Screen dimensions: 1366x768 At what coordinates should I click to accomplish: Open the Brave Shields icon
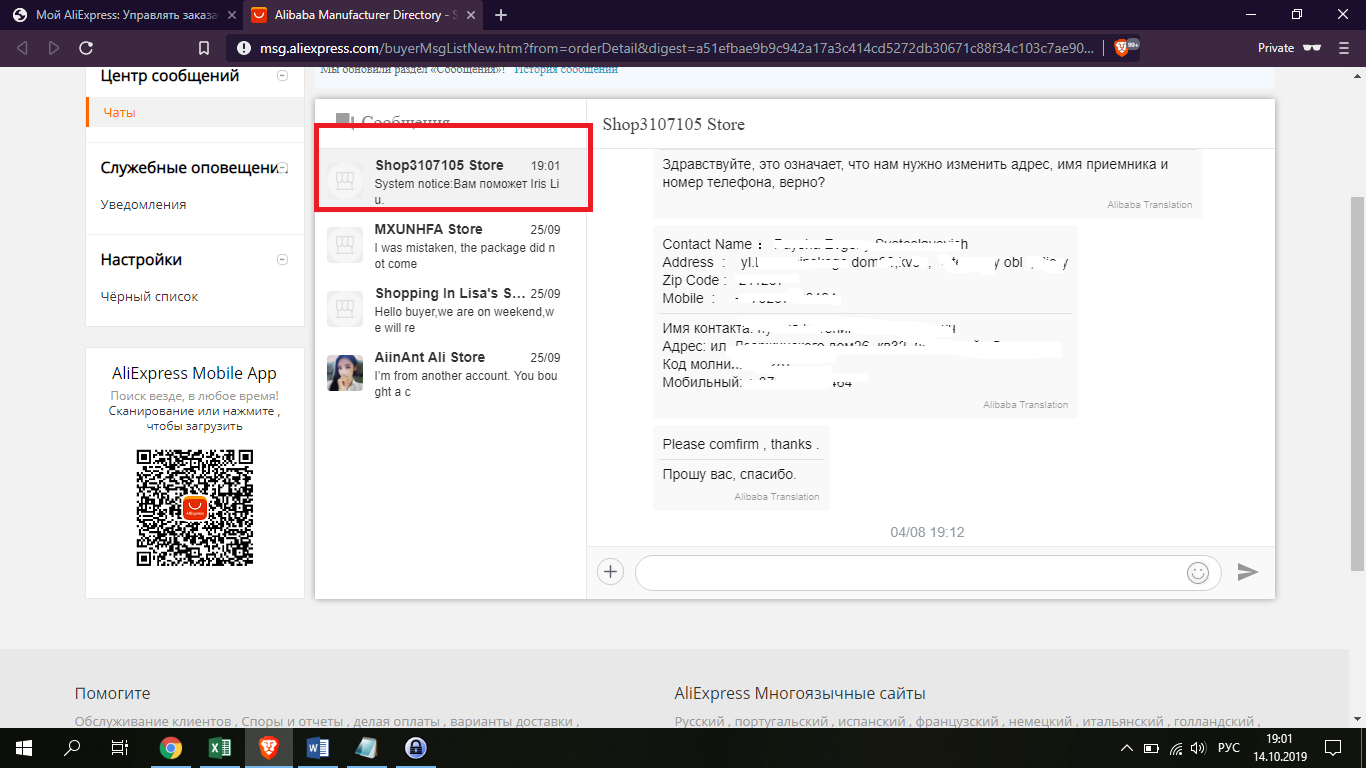tap(1121, 48)
